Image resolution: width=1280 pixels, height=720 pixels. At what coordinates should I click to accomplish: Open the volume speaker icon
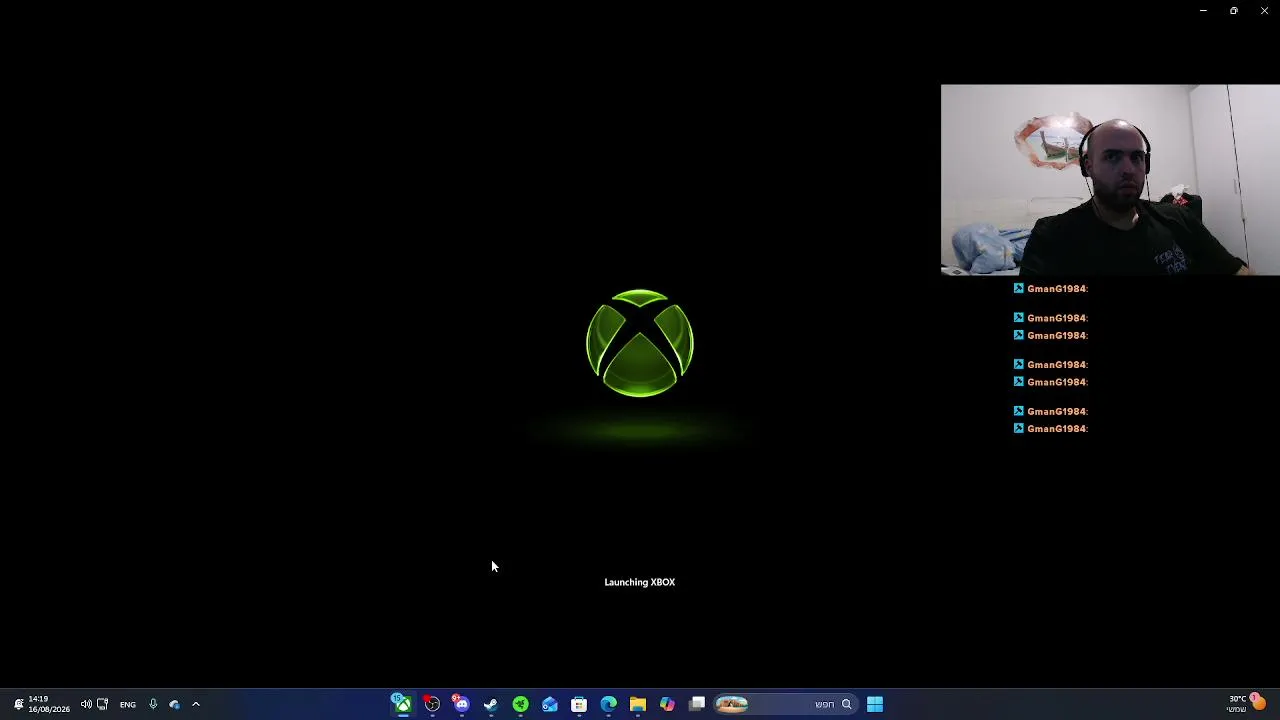pyautogui.click(x=86, y=704)
